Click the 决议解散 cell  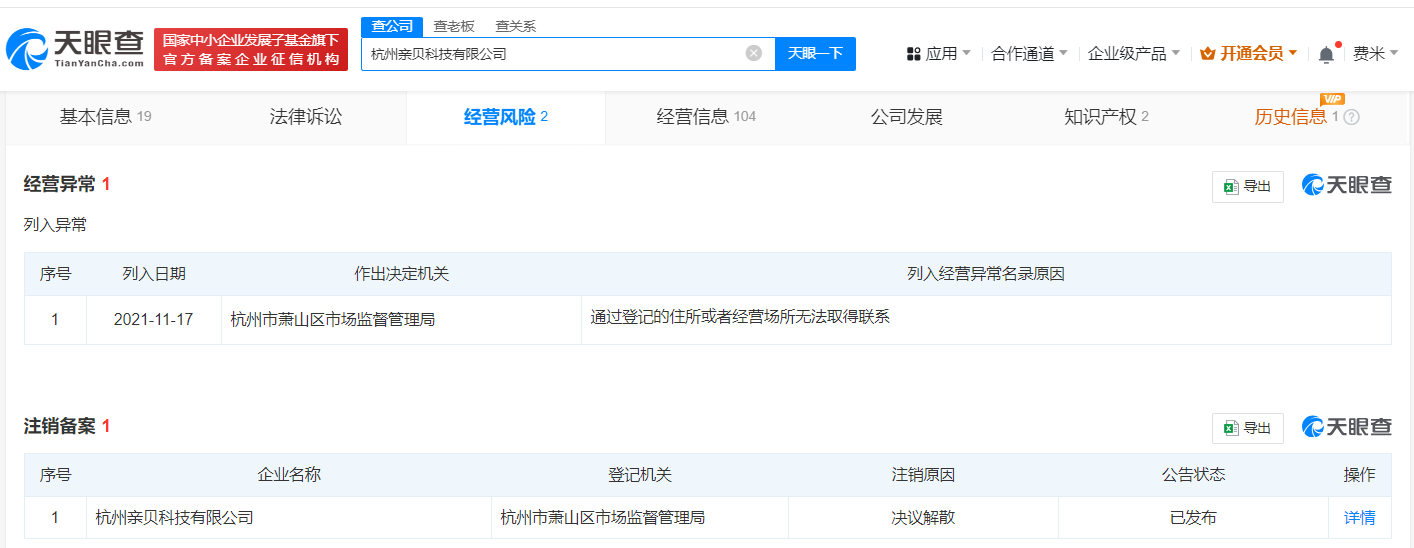pyautogui.click(x=924, y=518)
